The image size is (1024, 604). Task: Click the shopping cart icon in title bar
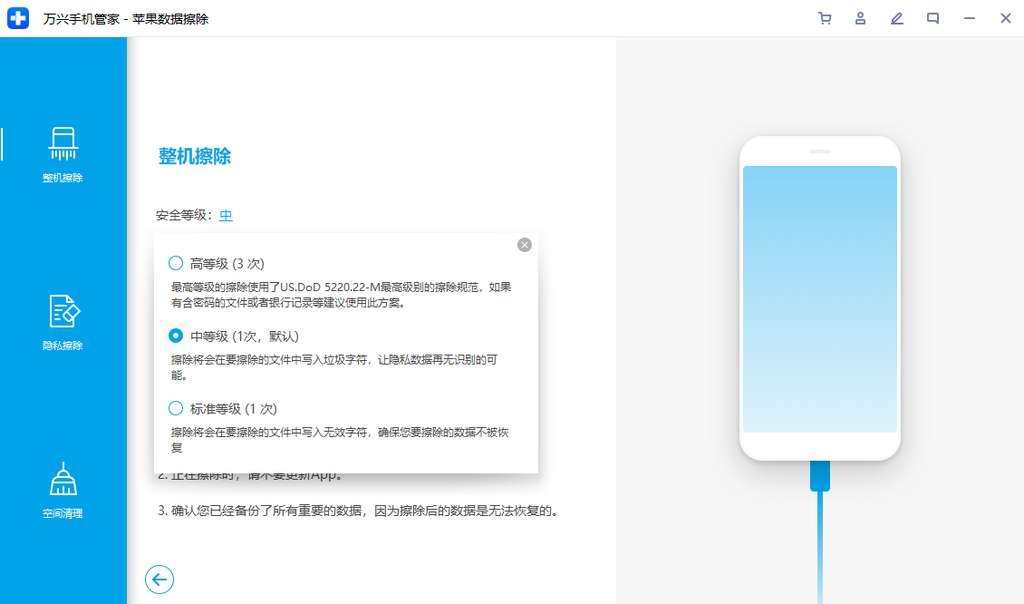(x=824, y=18)
